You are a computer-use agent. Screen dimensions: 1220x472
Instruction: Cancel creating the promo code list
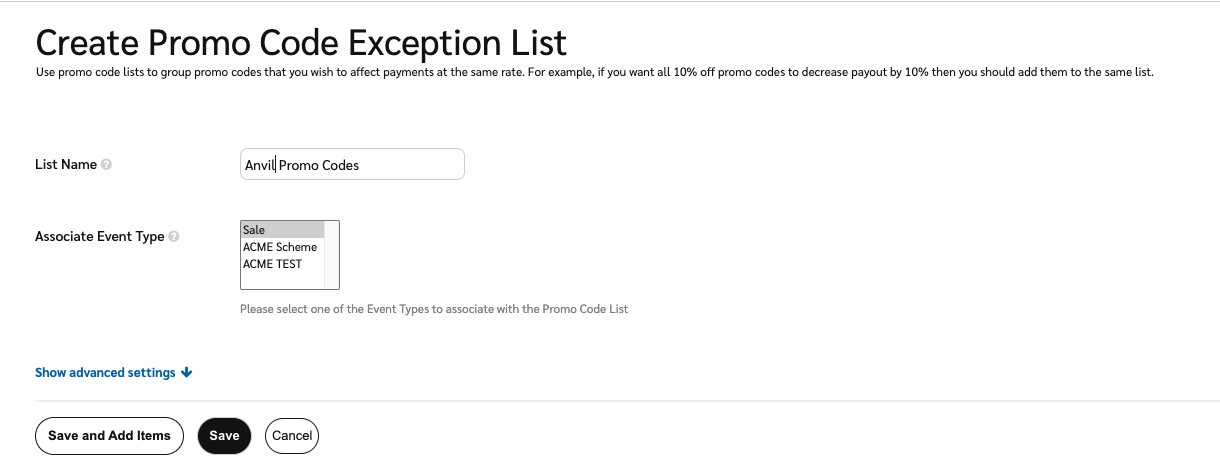pos(292,436)
